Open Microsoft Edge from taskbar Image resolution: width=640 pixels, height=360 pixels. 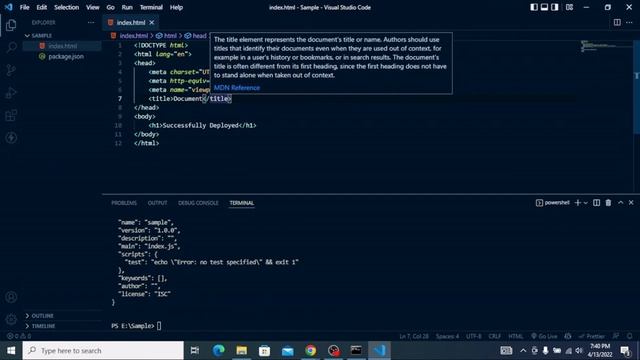(x=218, y=351)
